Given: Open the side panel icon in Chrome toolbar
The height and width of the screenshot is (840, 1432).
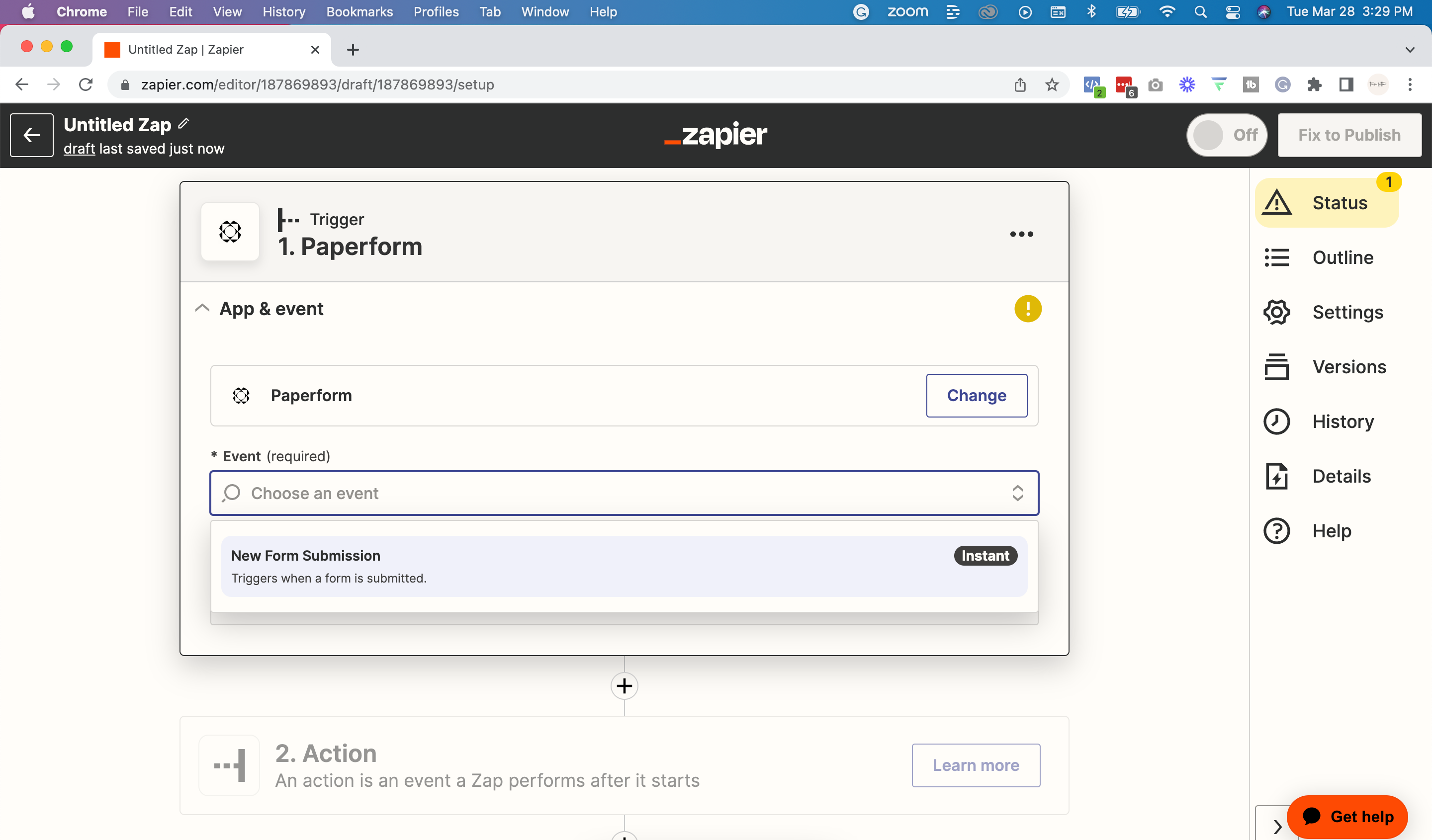Looking at the screenshot, I should tap(1346, 84).
